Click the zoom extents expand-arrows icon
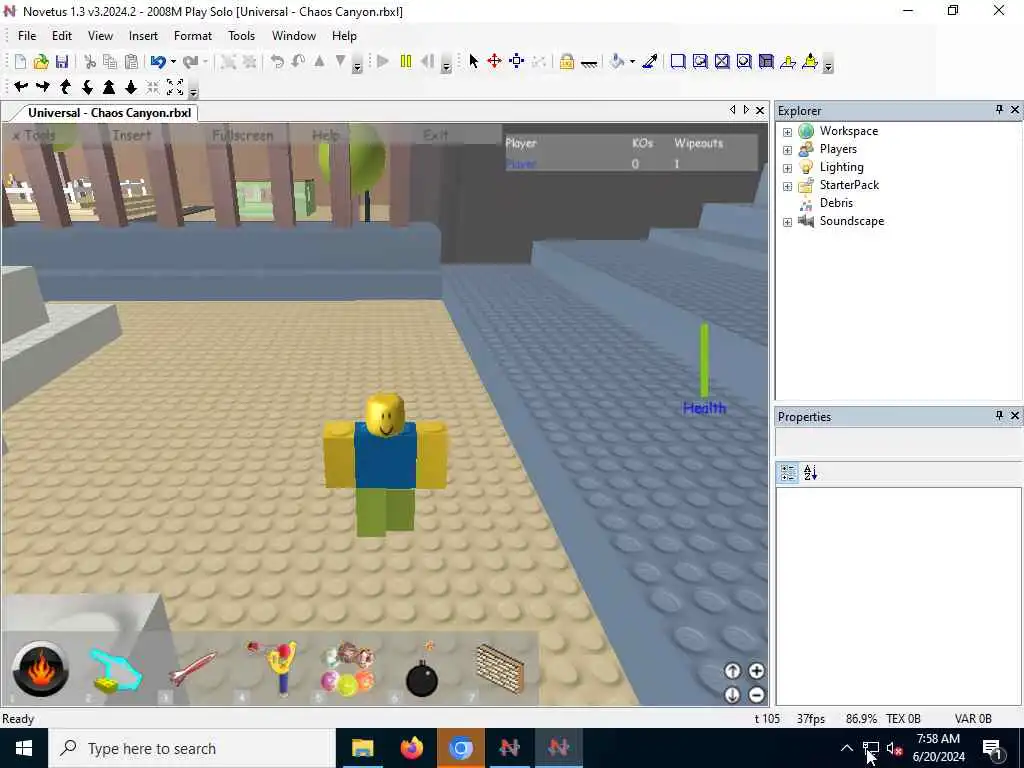This screenshot has height=768, width=1024. (x=175, y=86)
